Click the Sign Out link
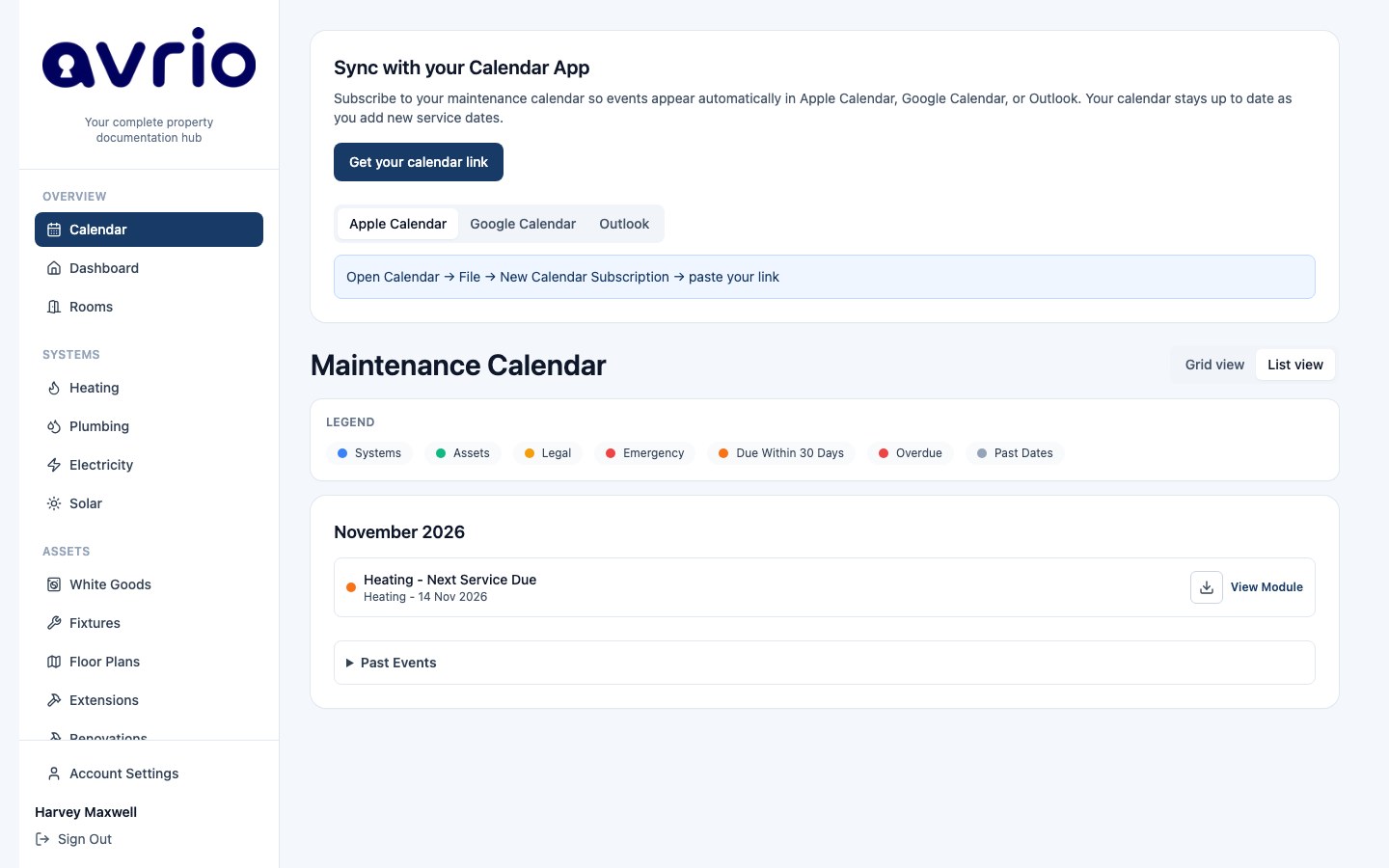 tap(74, 839)
